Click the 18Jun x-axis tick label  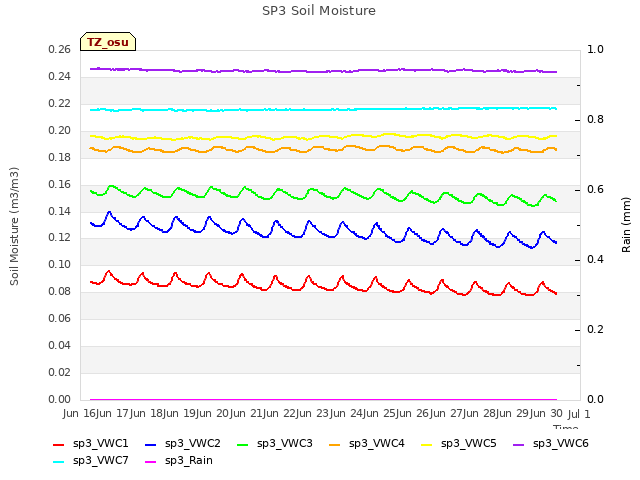164,413
